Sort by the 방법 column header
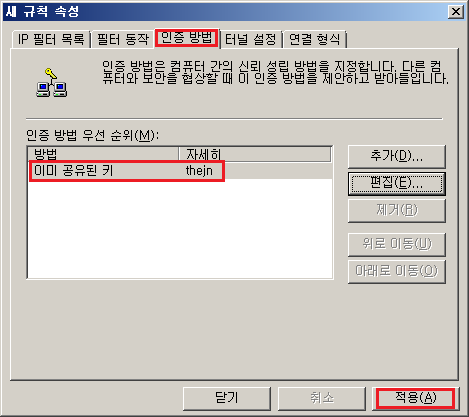This screenshot has height=417, width=469. coord(103,154)
